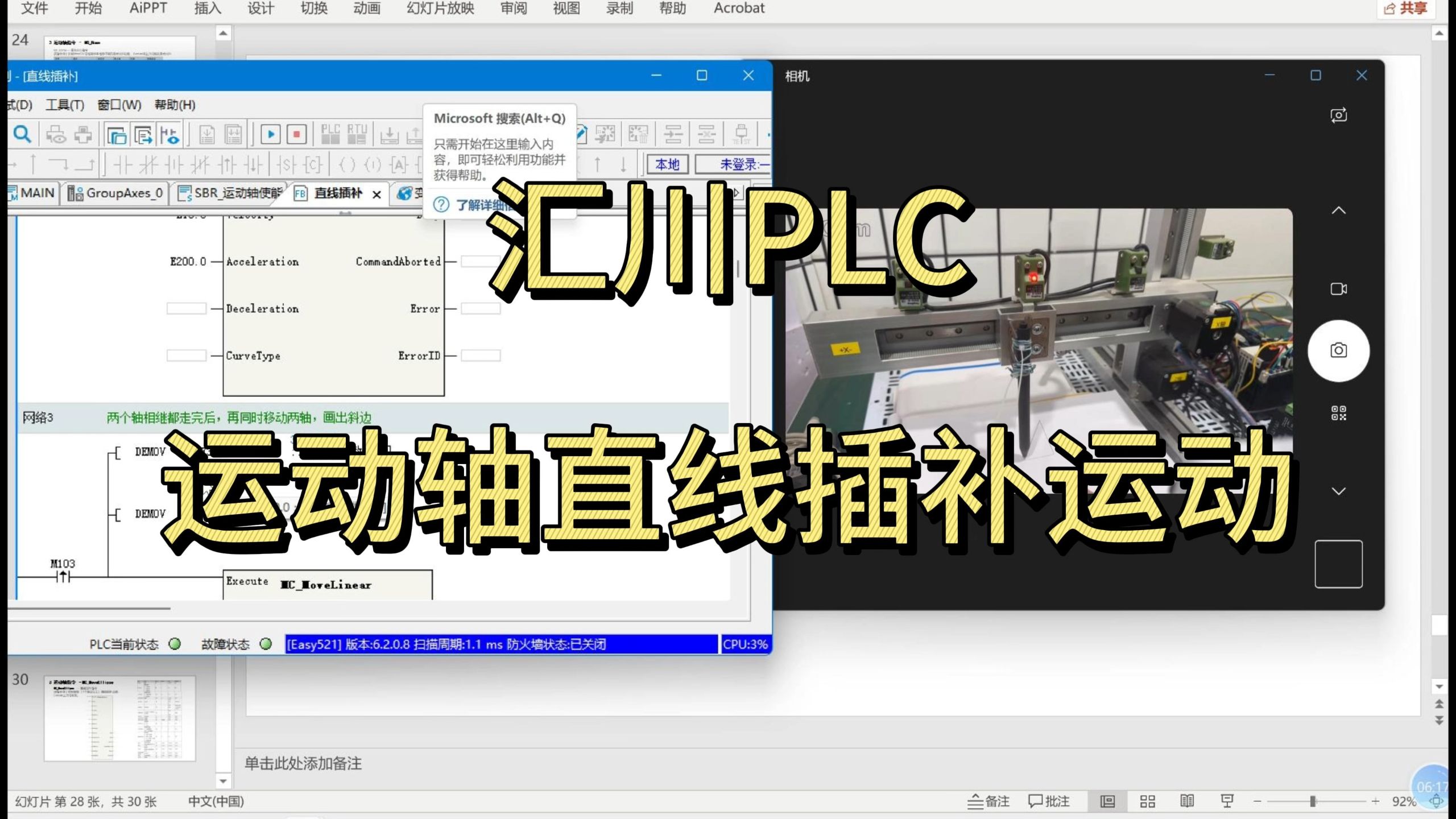
Task: Click the PowerPoint zoom slider handle
Action: [x=1313, y=801]
